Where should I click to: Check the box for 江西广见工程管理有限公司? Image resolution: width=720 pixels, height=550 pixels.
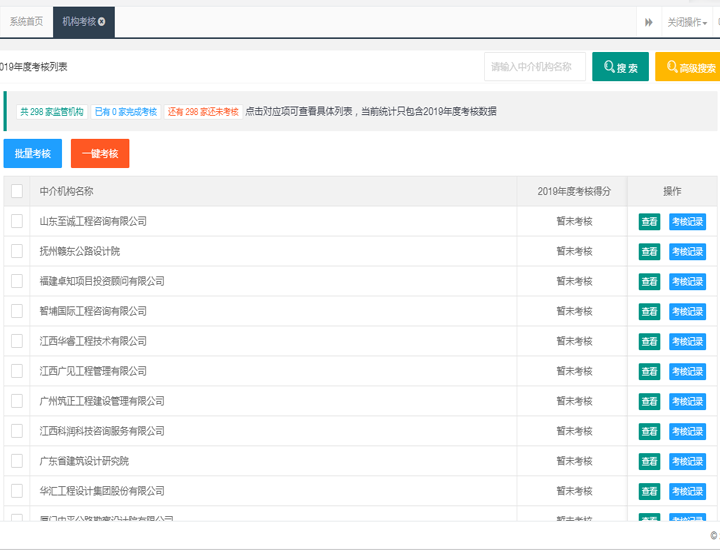click(x=17, y=371)
